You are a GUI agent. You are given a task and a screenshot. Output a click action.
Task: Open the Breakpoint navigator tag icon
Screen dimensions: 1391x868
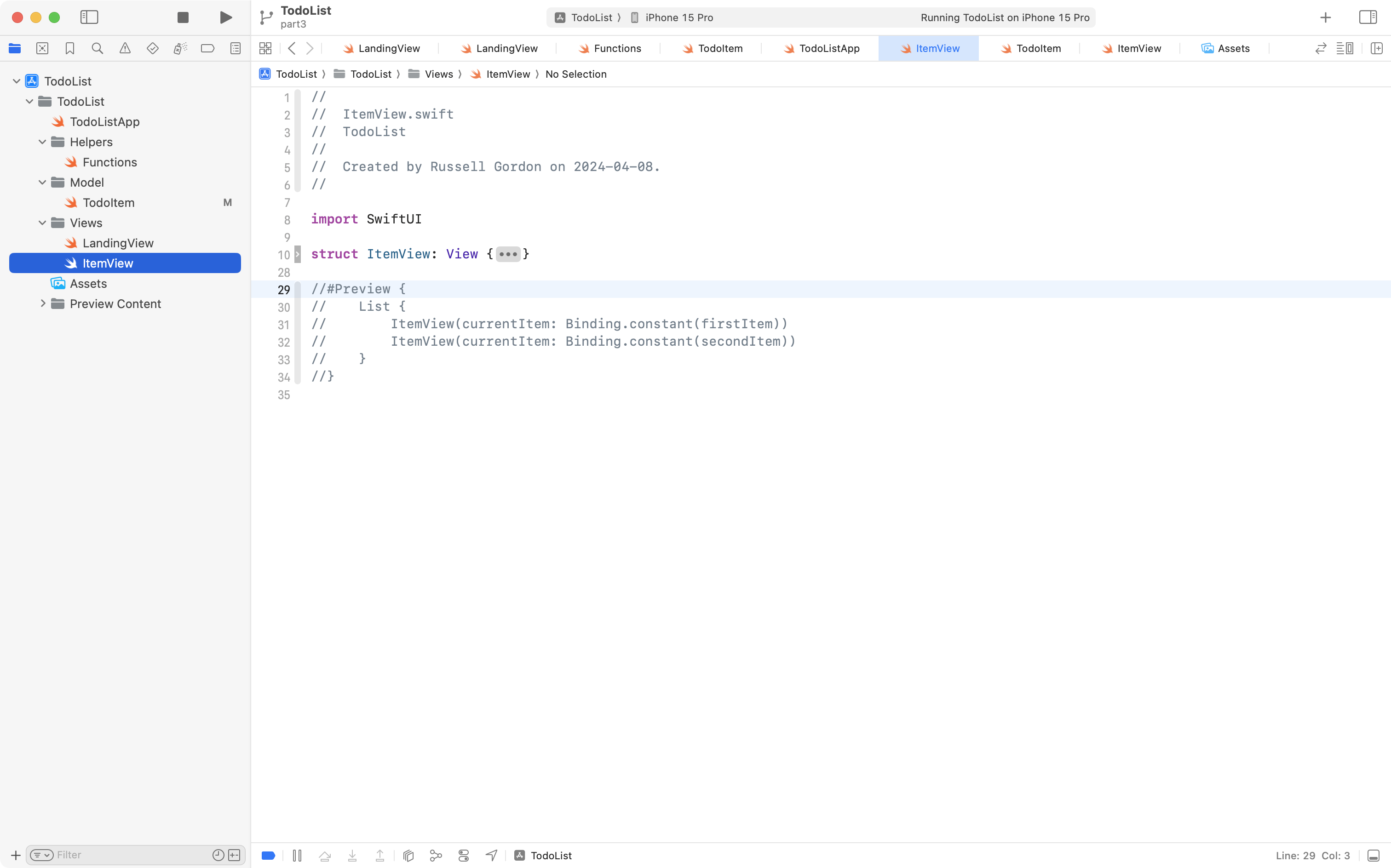208,48
